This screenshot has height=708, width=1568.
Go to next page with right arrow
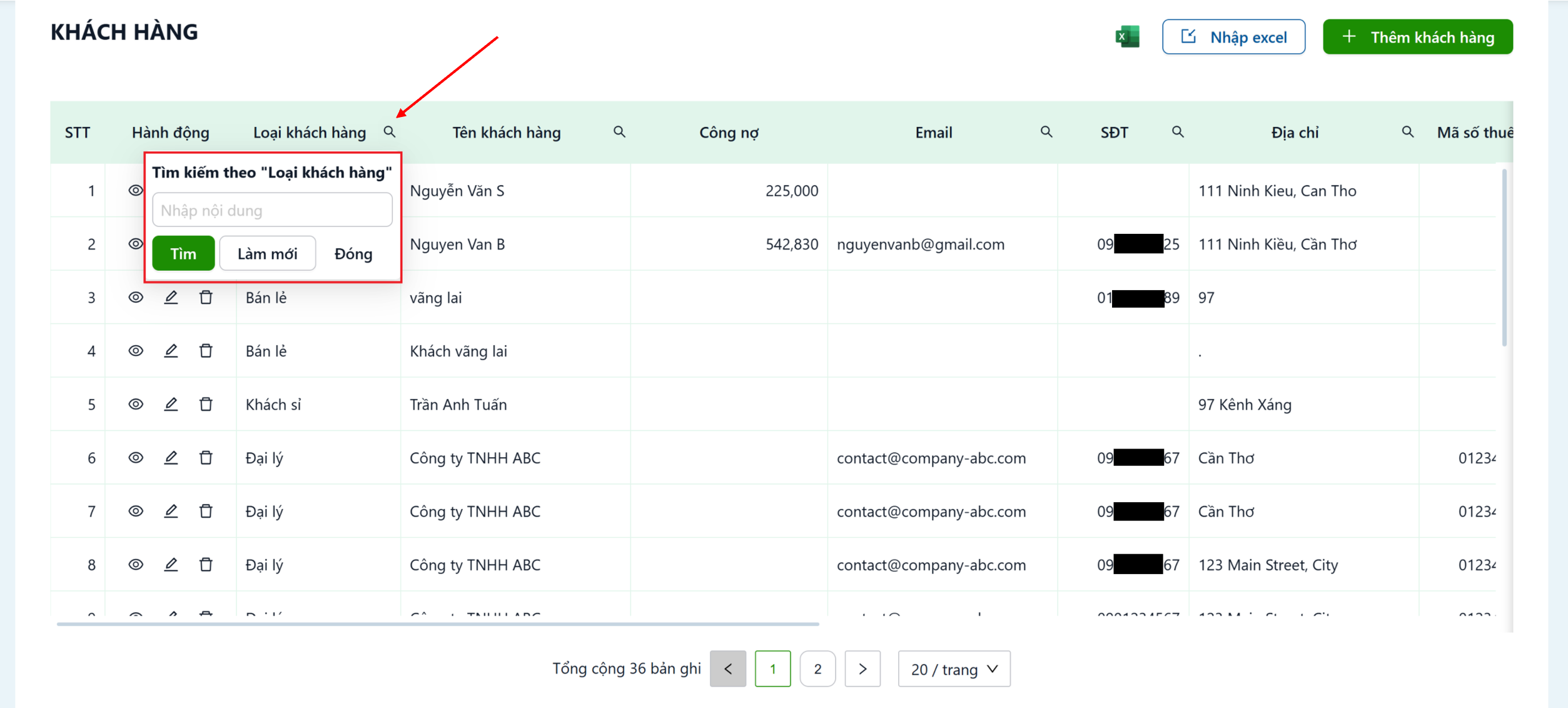coord(862,669)
